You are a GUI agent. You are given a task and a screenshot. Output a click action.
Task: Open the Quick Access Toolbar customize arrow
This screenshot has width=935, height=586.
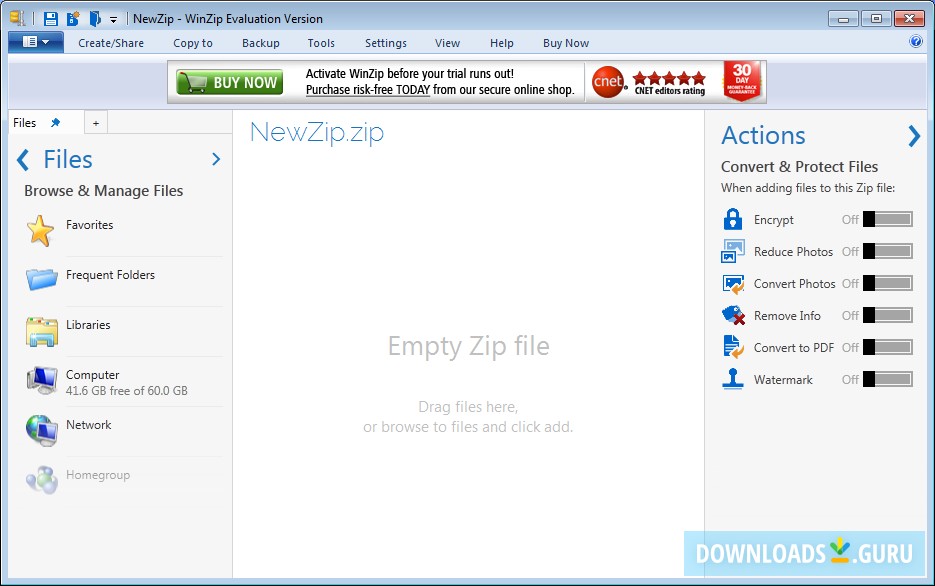coord(113,20)
